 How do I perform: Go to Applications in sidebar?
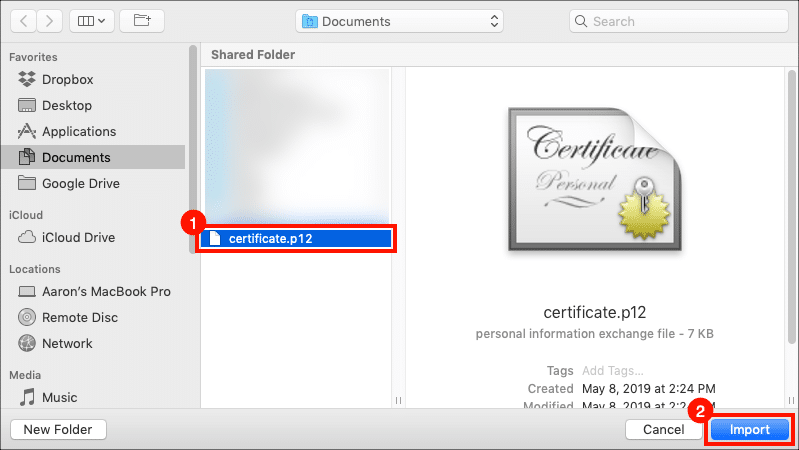point(78,131)
